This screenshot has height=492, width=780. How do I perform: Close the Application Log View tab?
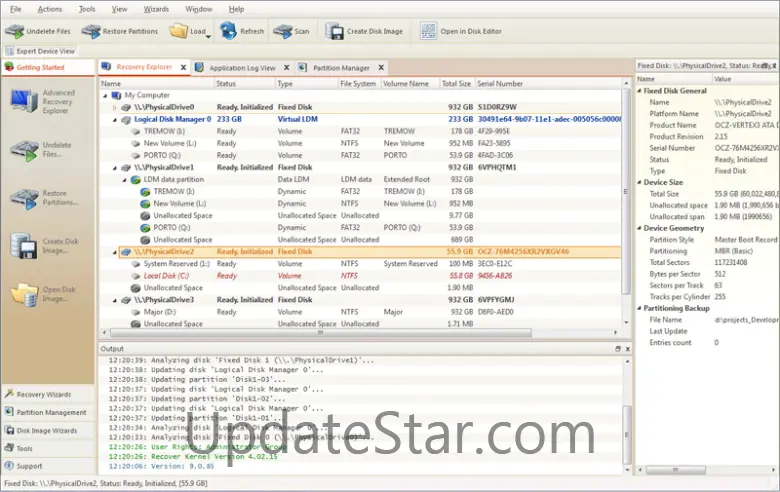coord(287,68)
